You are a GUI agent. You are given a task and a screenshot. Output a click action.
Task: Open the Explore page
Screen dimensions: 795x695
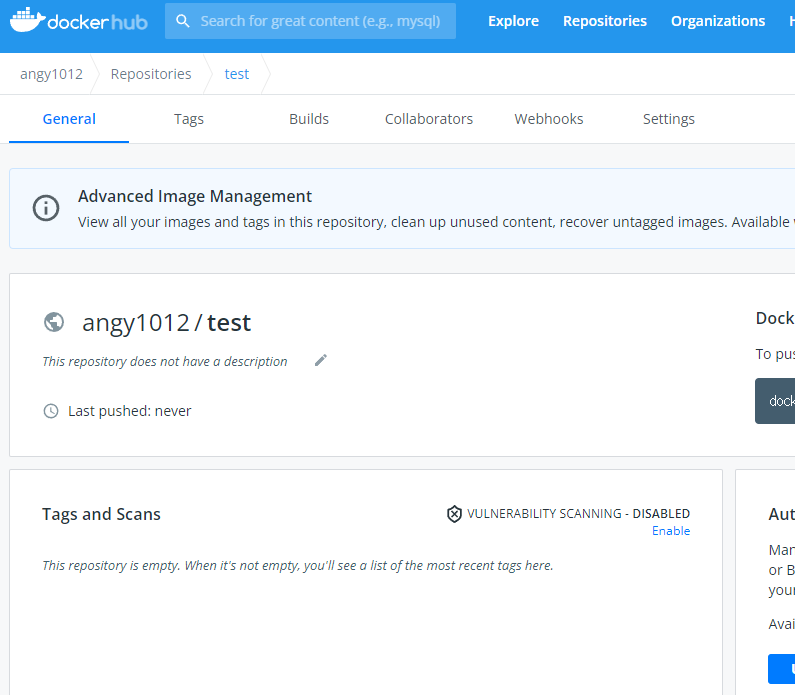tap(513, 21)
